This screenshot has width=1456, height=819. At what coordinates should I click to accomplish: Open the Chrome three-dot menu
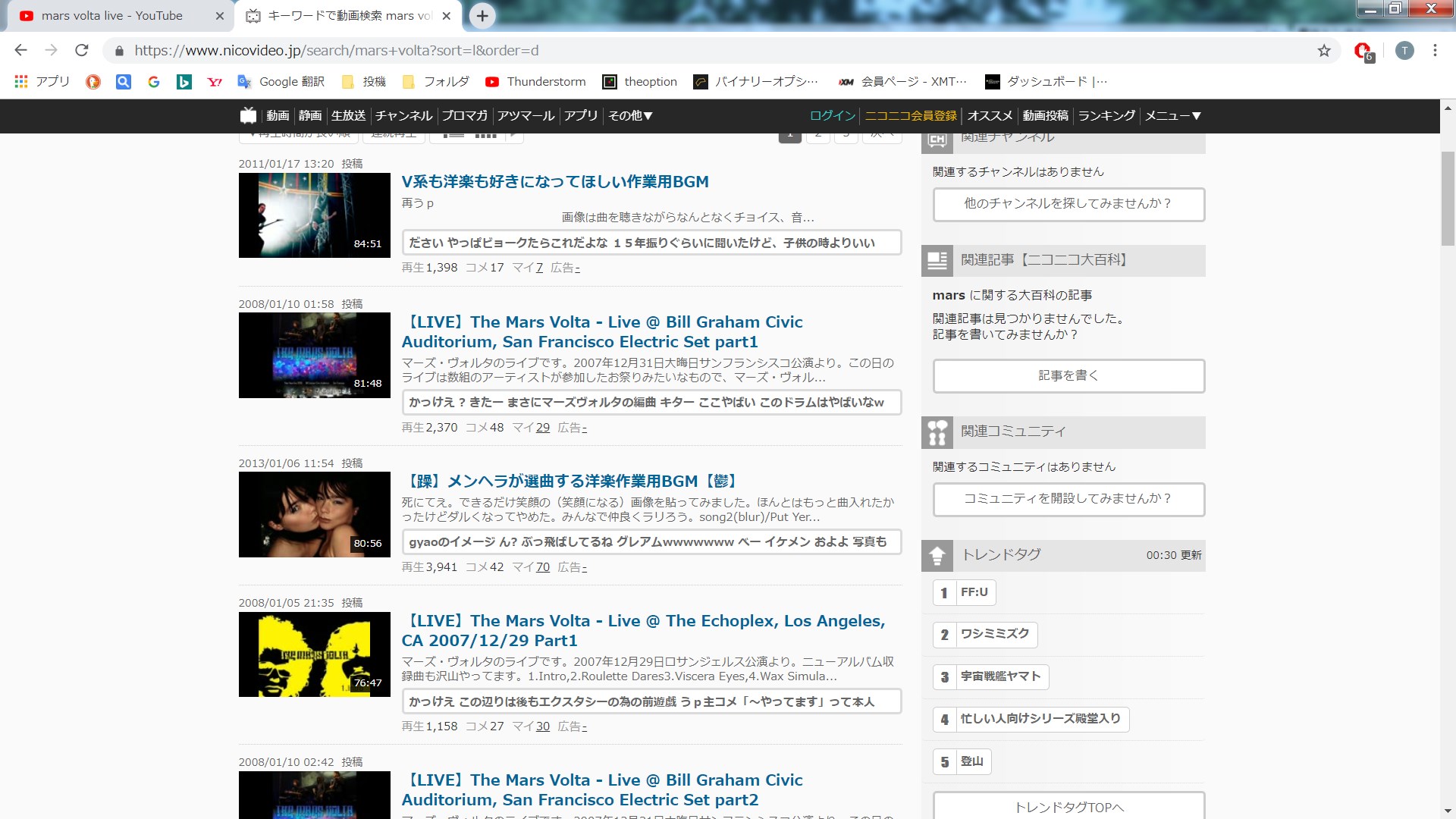1435,51
